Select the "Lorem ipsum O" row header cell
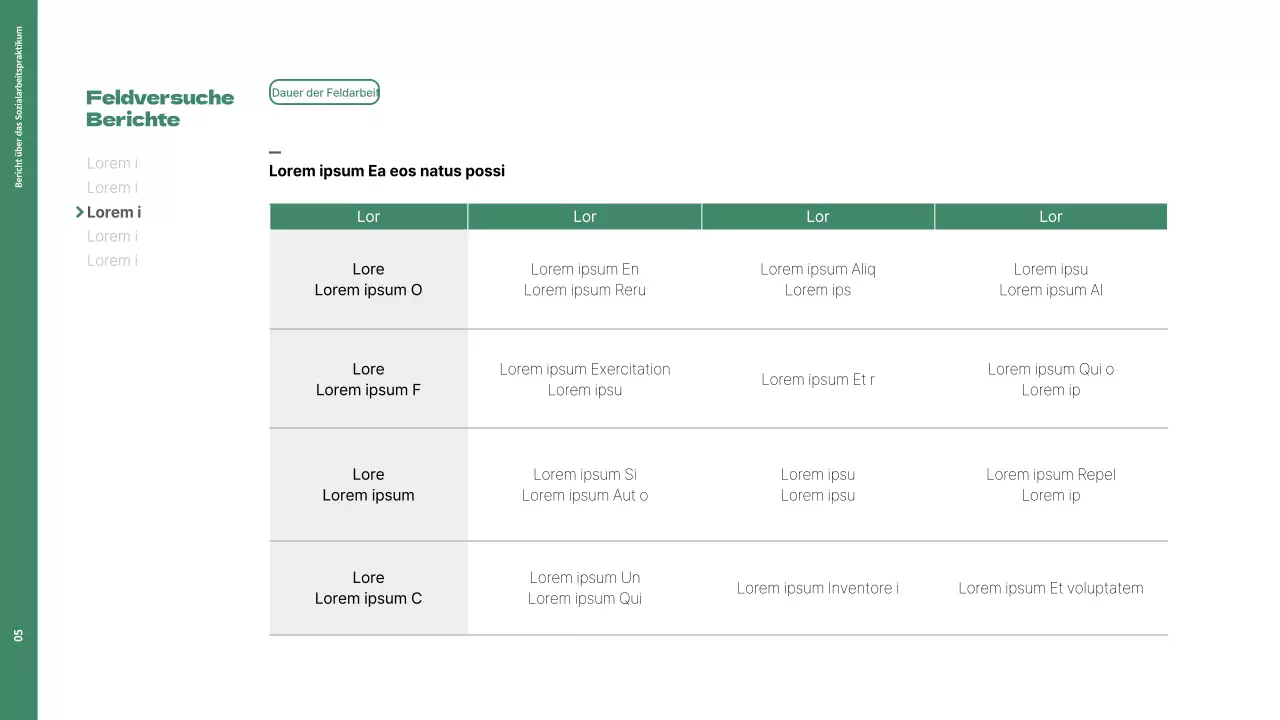 click(x=368, y=280)
